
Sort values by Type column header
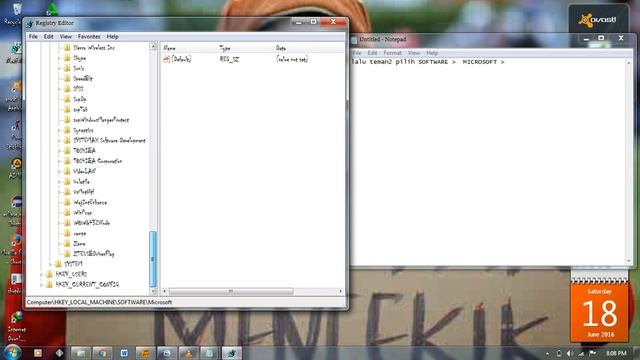246,48
